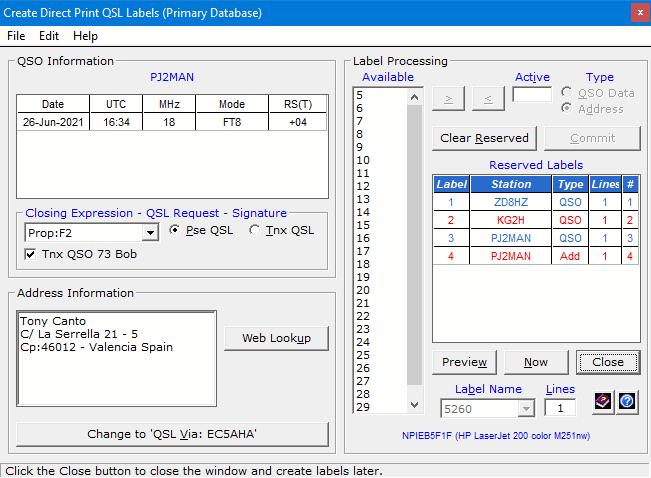Click the HP LaserJet printer name text

[x=496, y=436]
